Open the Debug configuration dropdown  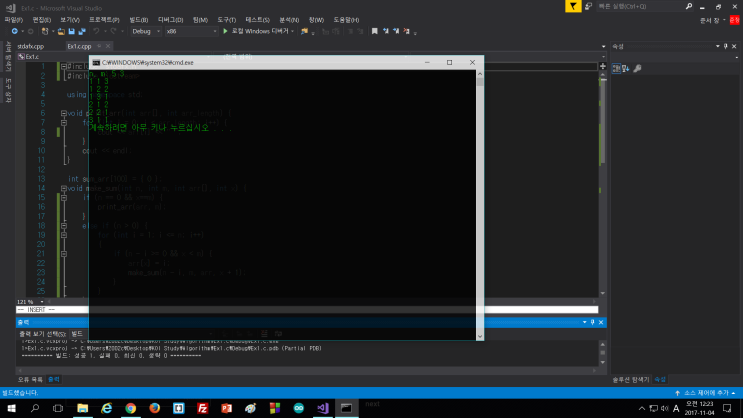coord(145,31)
